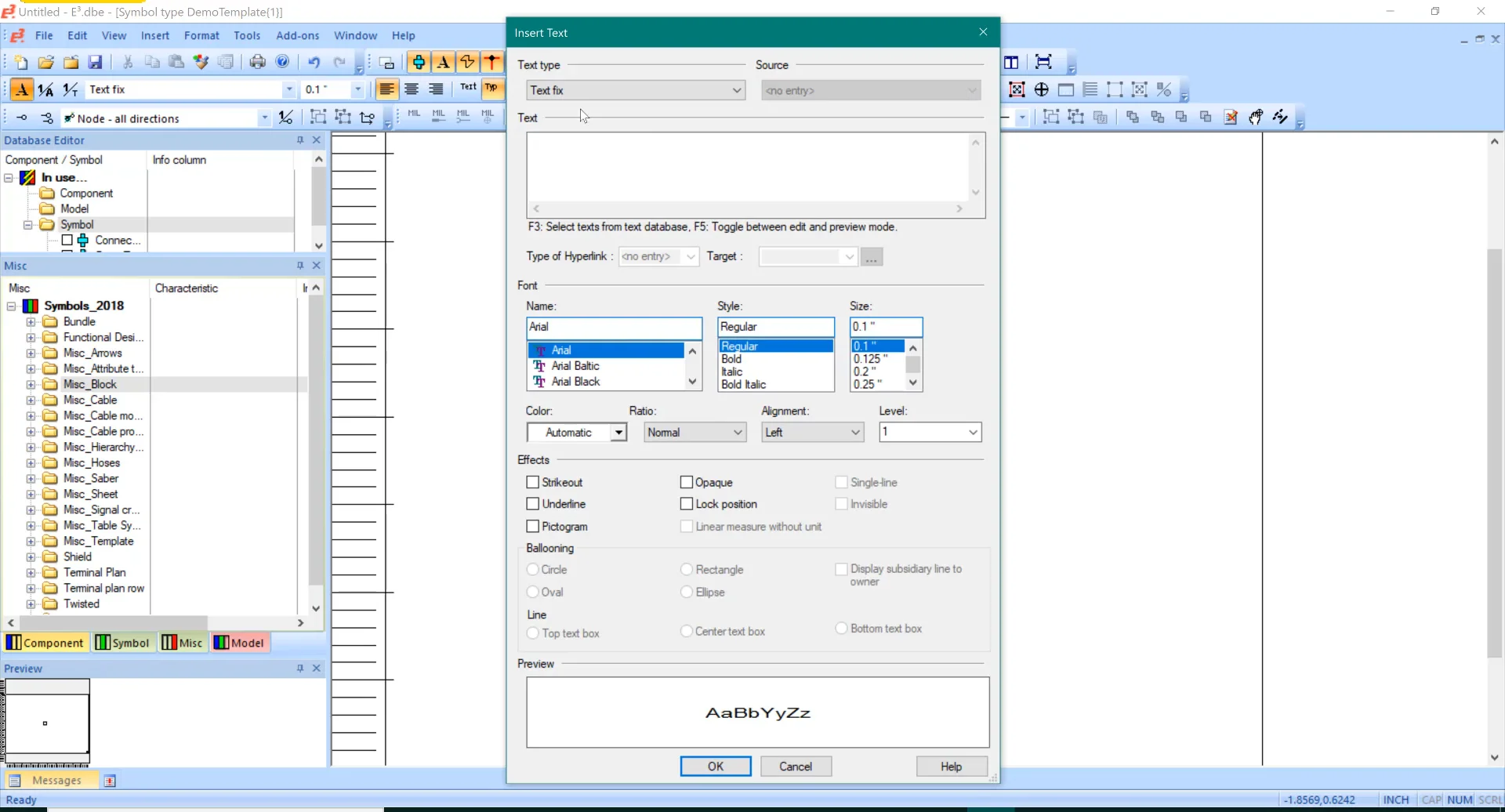Click the hand pan tool icon
Screen dimensions: 1505x812
(1255, 118)
